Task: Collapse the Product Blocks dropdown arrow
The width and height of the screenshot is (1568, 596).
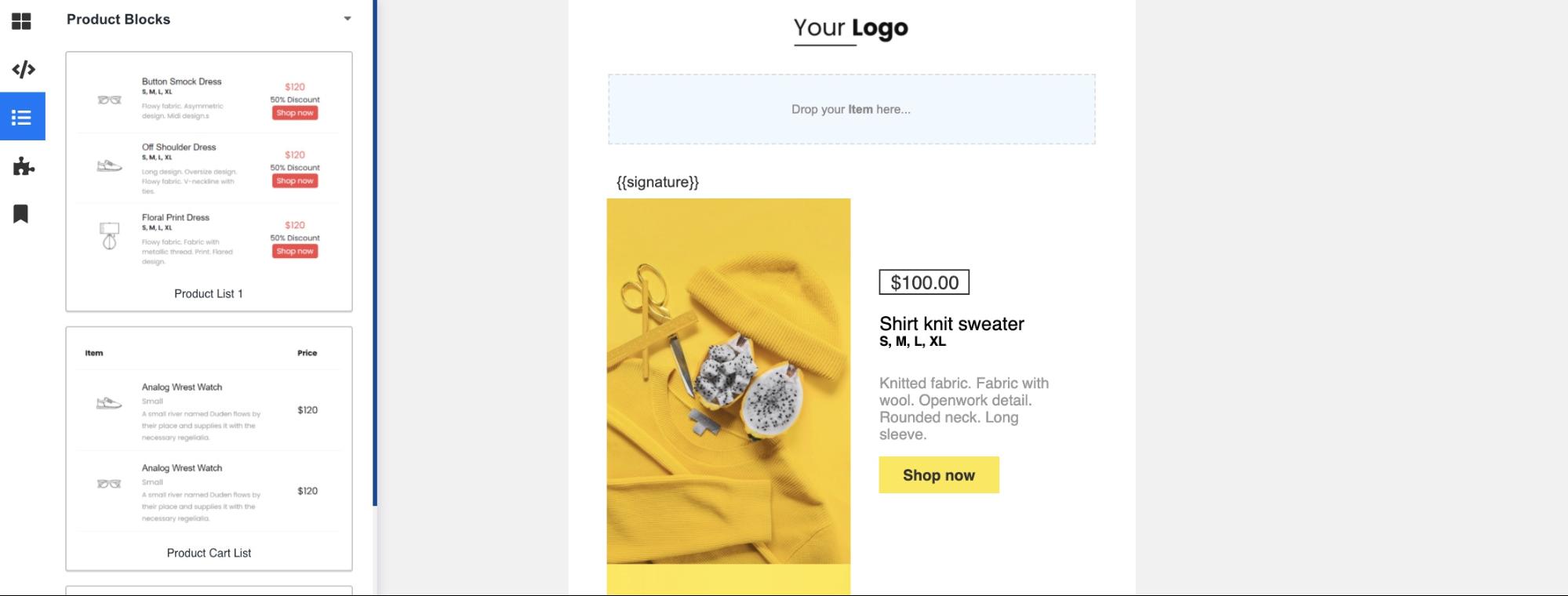Action: 347,19
